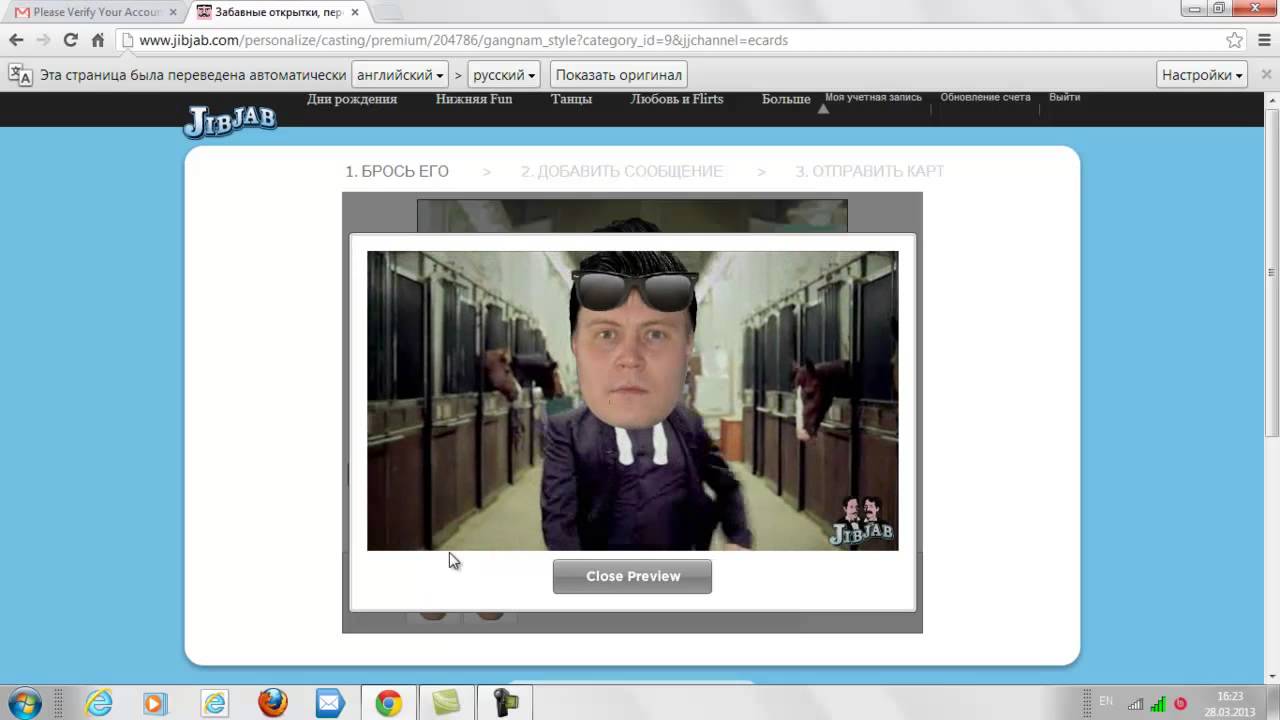Click the Выйти logout link
1280x720 pixels.
pos(1064,98)
